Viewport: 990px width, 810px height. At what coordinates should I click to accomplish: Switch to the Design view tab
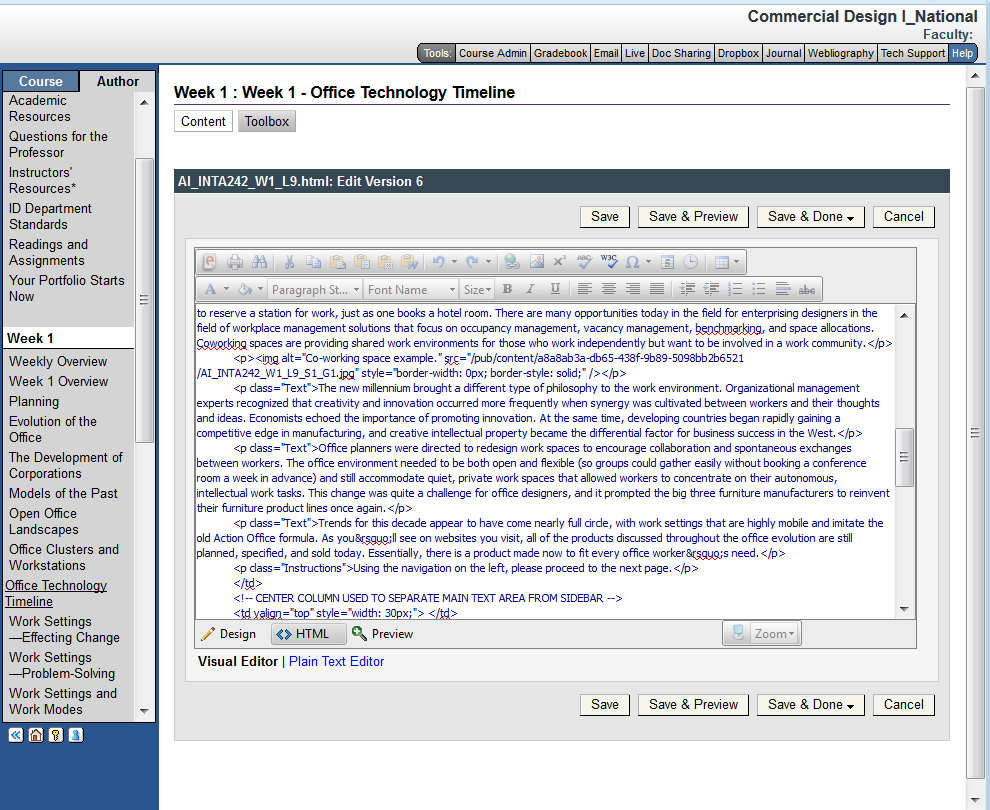(228, 634)
